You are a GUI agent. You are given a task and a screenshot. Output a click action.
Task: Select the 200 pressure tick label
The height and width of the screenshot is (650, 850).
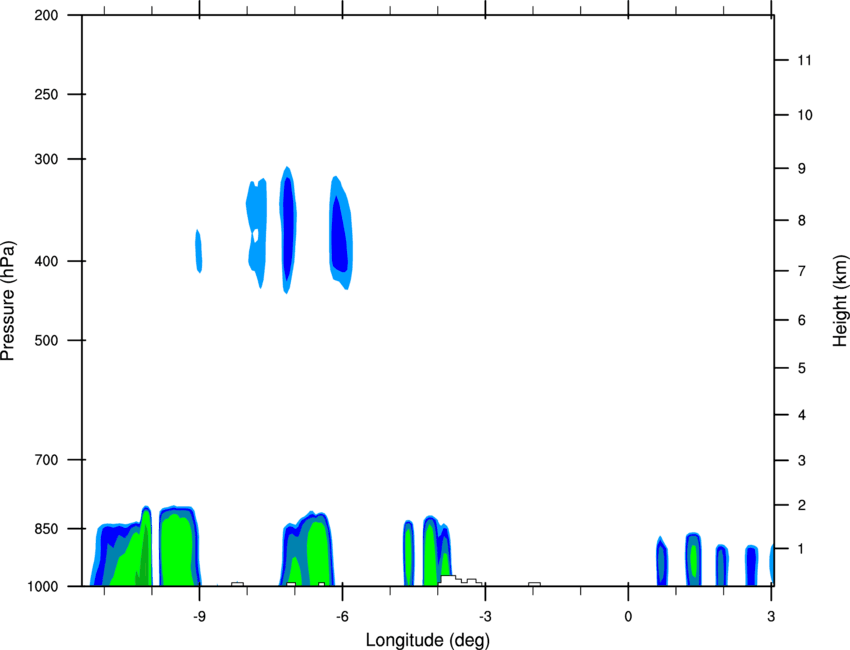click(46, 15)
